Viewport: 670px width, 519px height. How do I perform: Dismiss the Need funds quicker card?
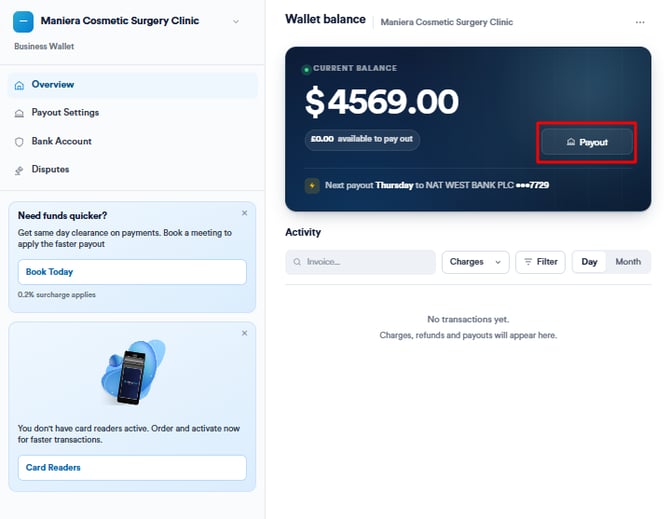(244, 213)
